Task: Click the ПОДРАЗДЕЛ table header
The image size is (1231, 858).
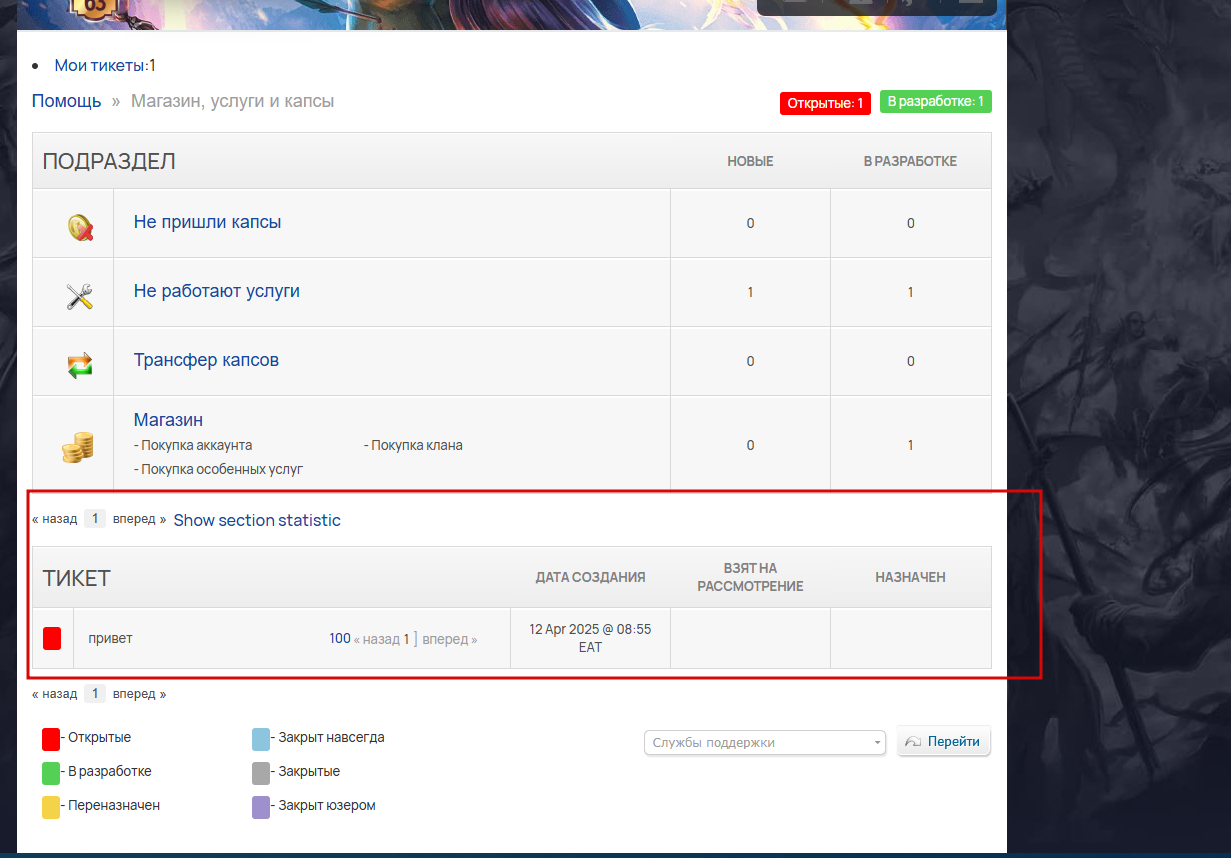Action: click(x=109, y=161)
